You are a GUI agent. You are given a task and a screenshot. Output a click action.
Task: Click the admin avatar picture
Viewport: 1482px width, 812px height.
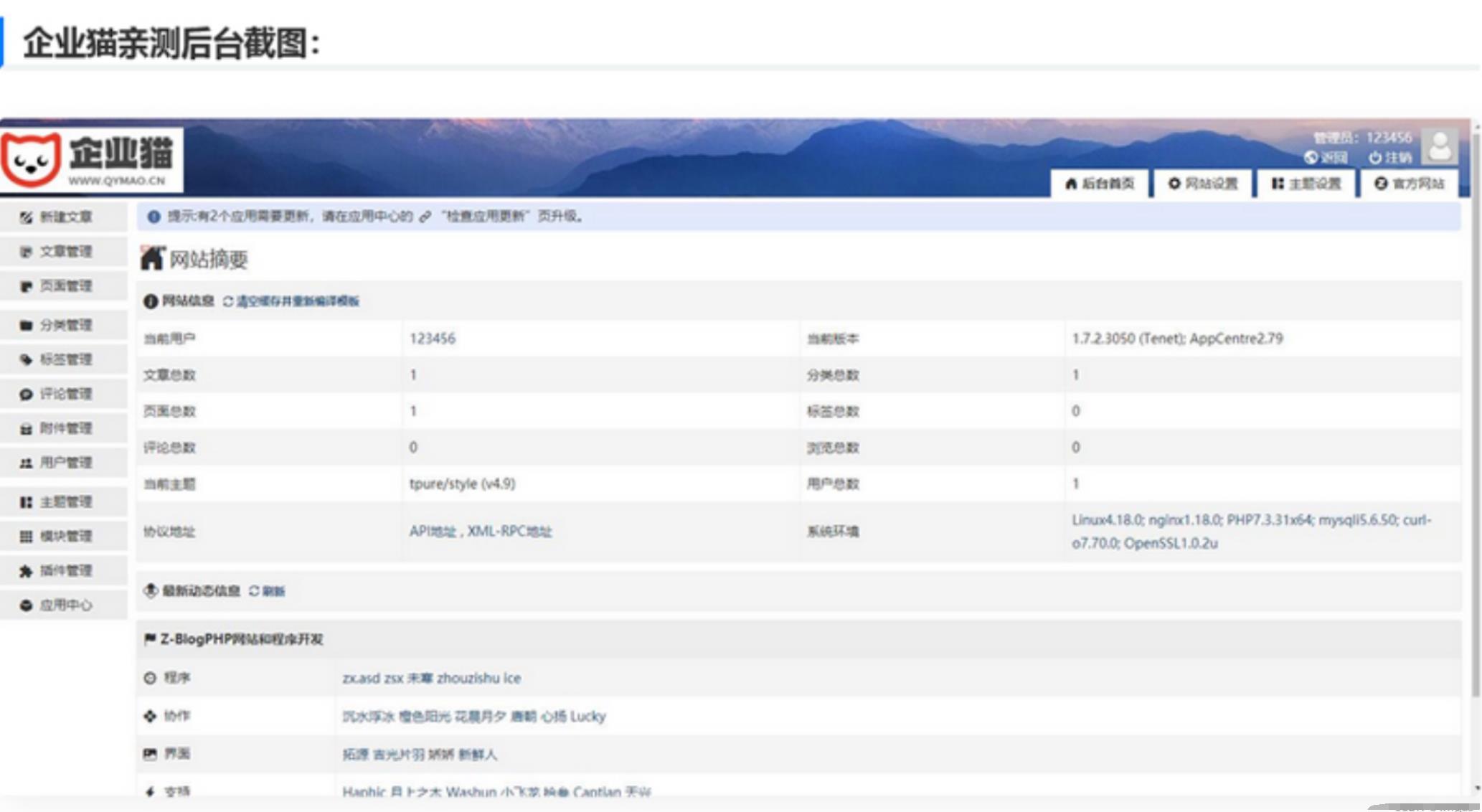tap(1440, 146)
